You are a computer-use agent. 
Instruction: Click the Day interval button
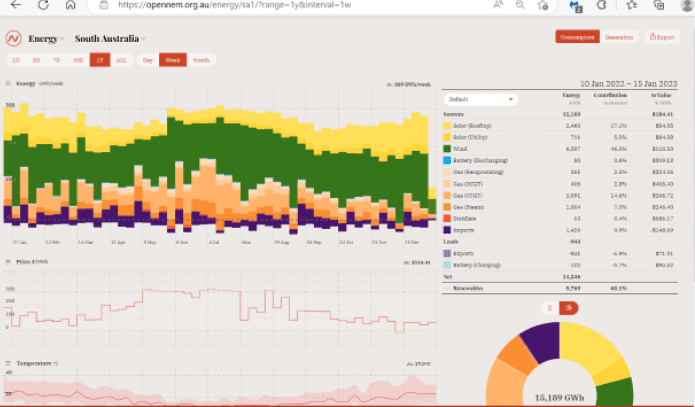coord(148,60)
